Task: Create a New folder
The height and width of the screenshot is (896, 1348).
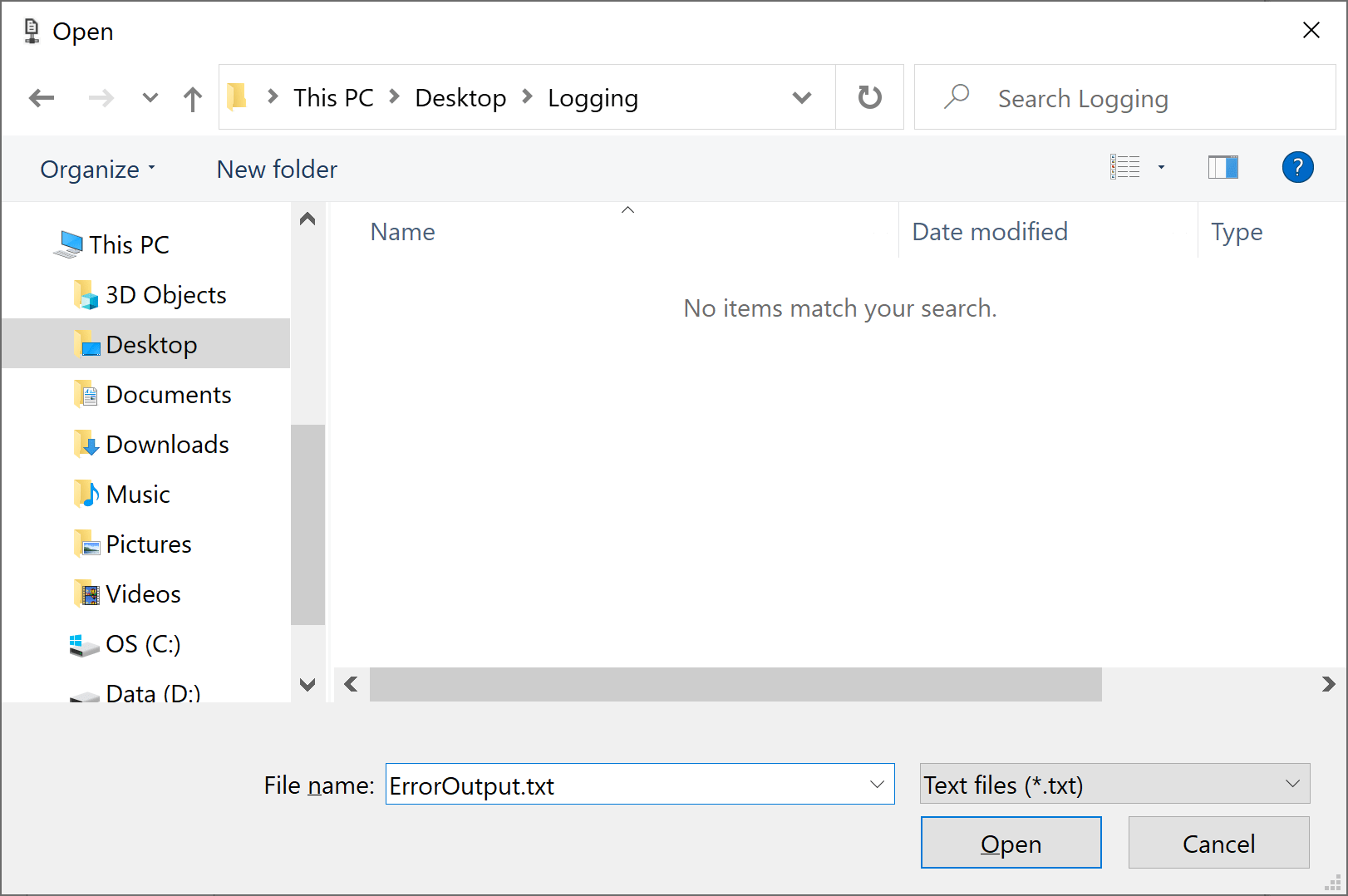Action: (276, 169)
